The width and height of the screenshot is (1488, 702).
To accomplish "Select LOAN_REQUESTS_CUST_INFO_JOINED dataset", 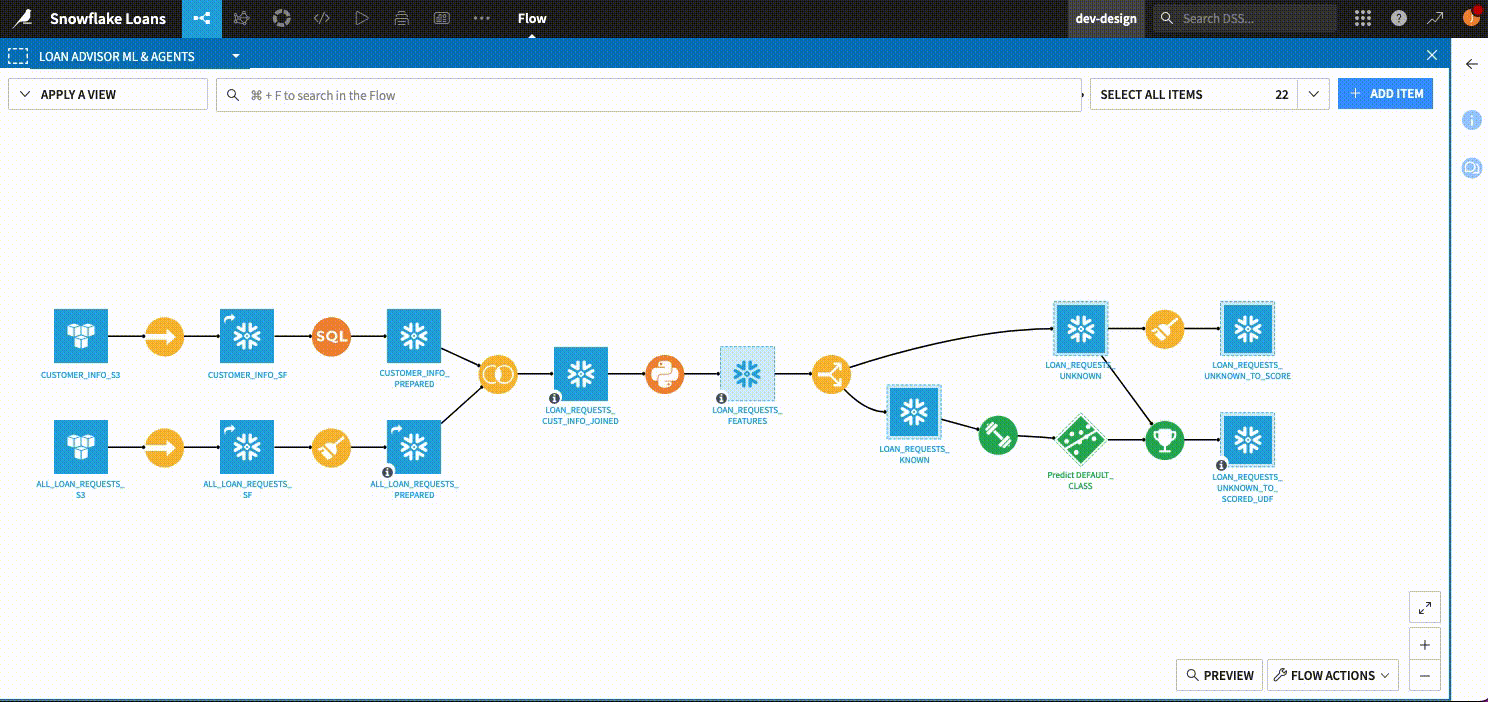I will pos(581,374).
